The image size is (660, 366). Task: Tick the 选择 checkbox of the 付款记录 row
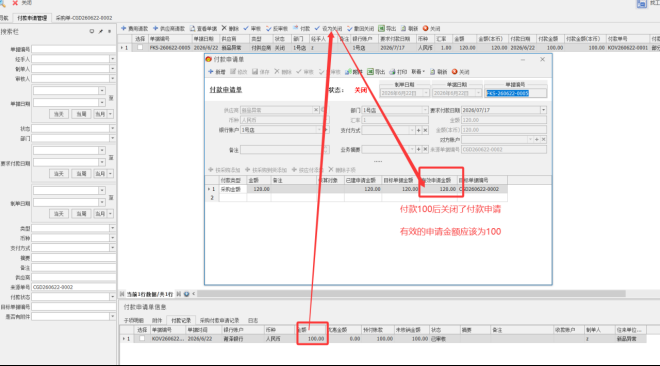click(142, 338)
